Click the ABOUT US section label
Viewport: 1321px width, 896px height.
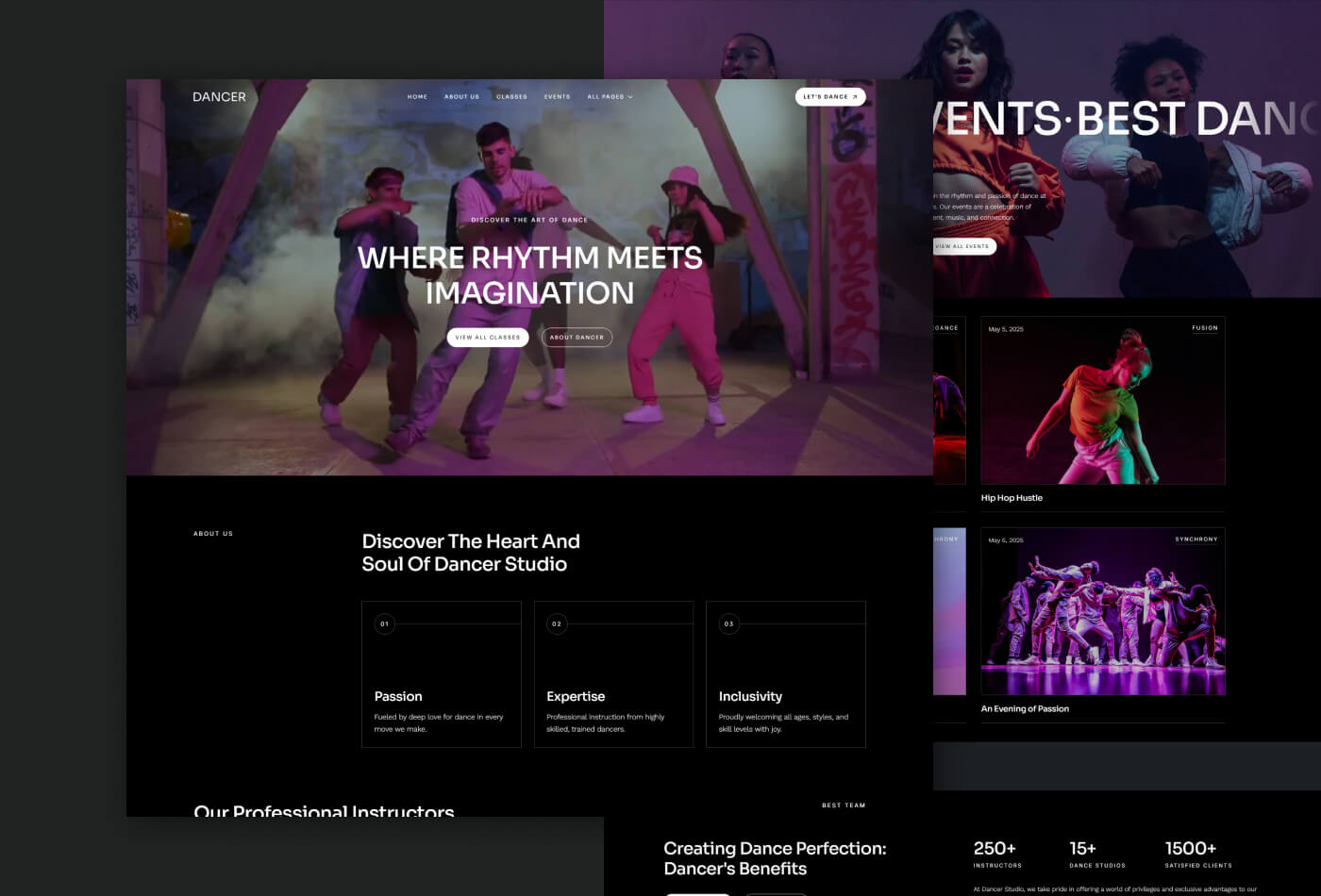pos(213,534)
